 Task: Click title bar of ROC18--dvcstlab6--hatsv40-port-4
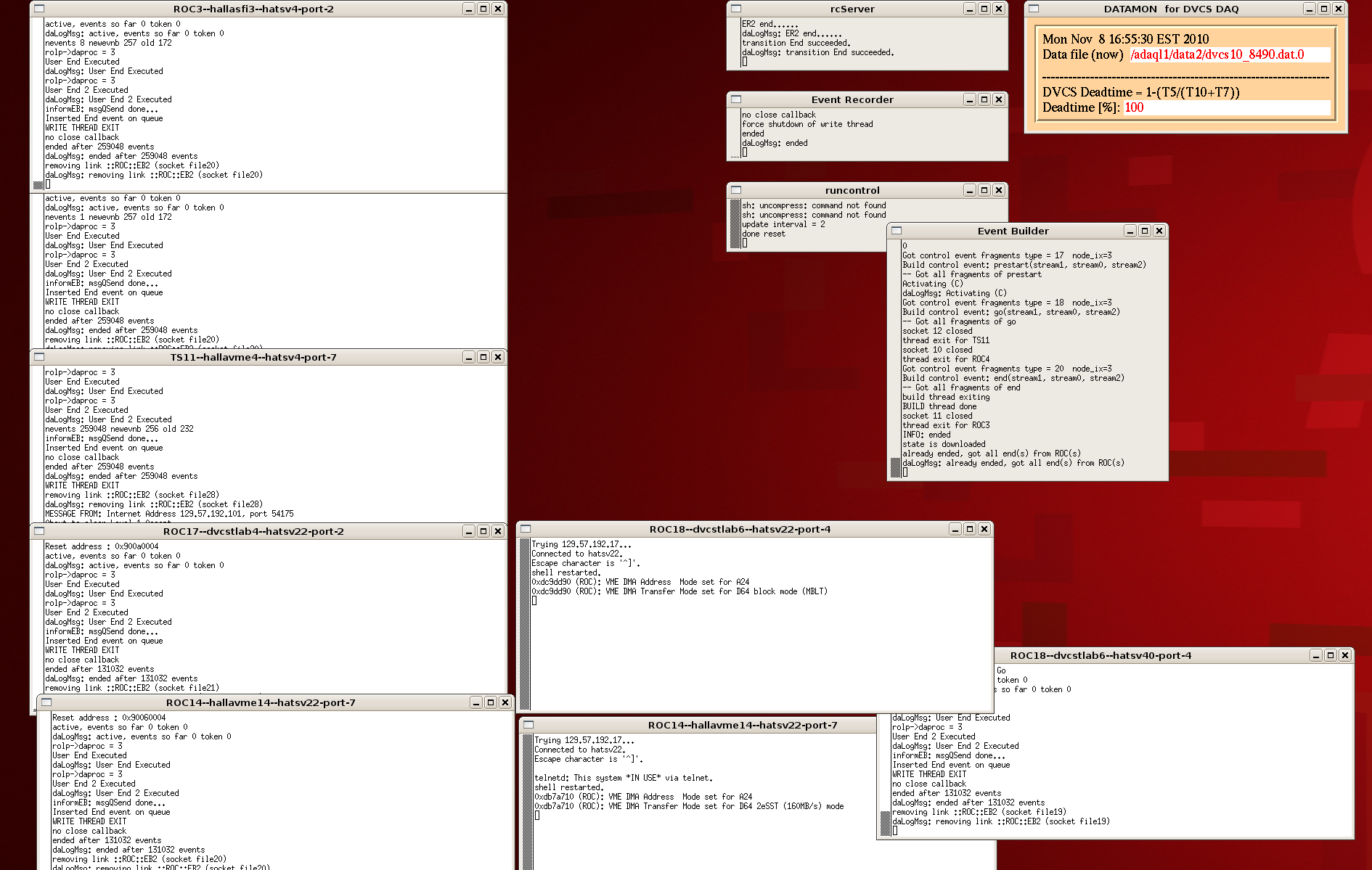point(1101,655)
